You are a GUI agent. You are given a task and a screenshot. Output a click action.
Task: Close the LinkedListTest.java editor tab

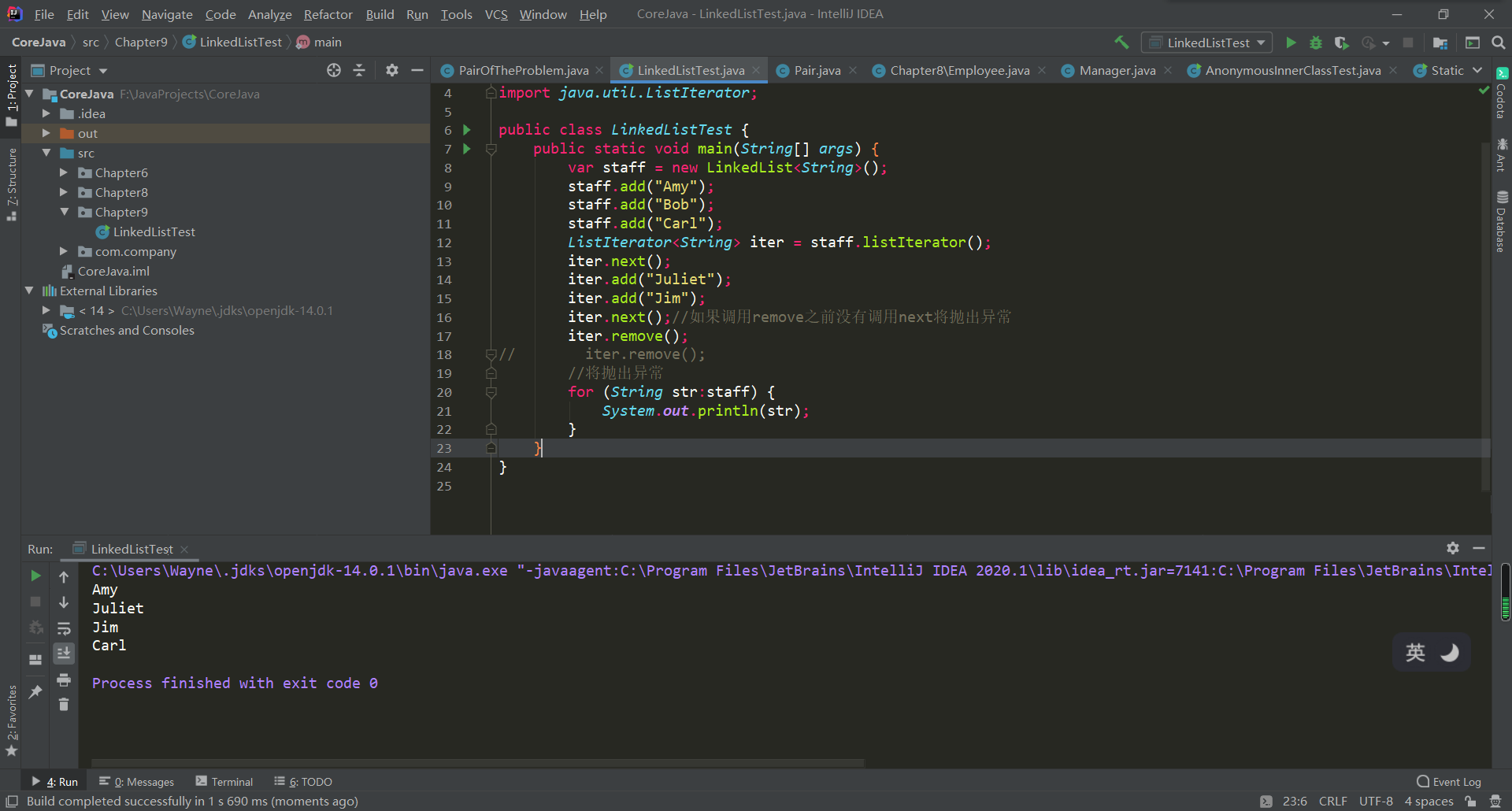756,70
